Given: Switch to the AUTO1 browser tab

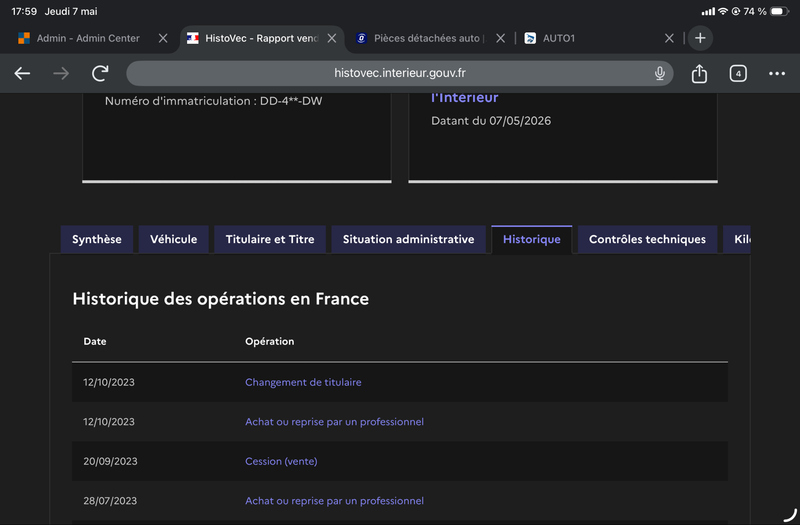Looking at the screenshot, I should pos(591,38).
